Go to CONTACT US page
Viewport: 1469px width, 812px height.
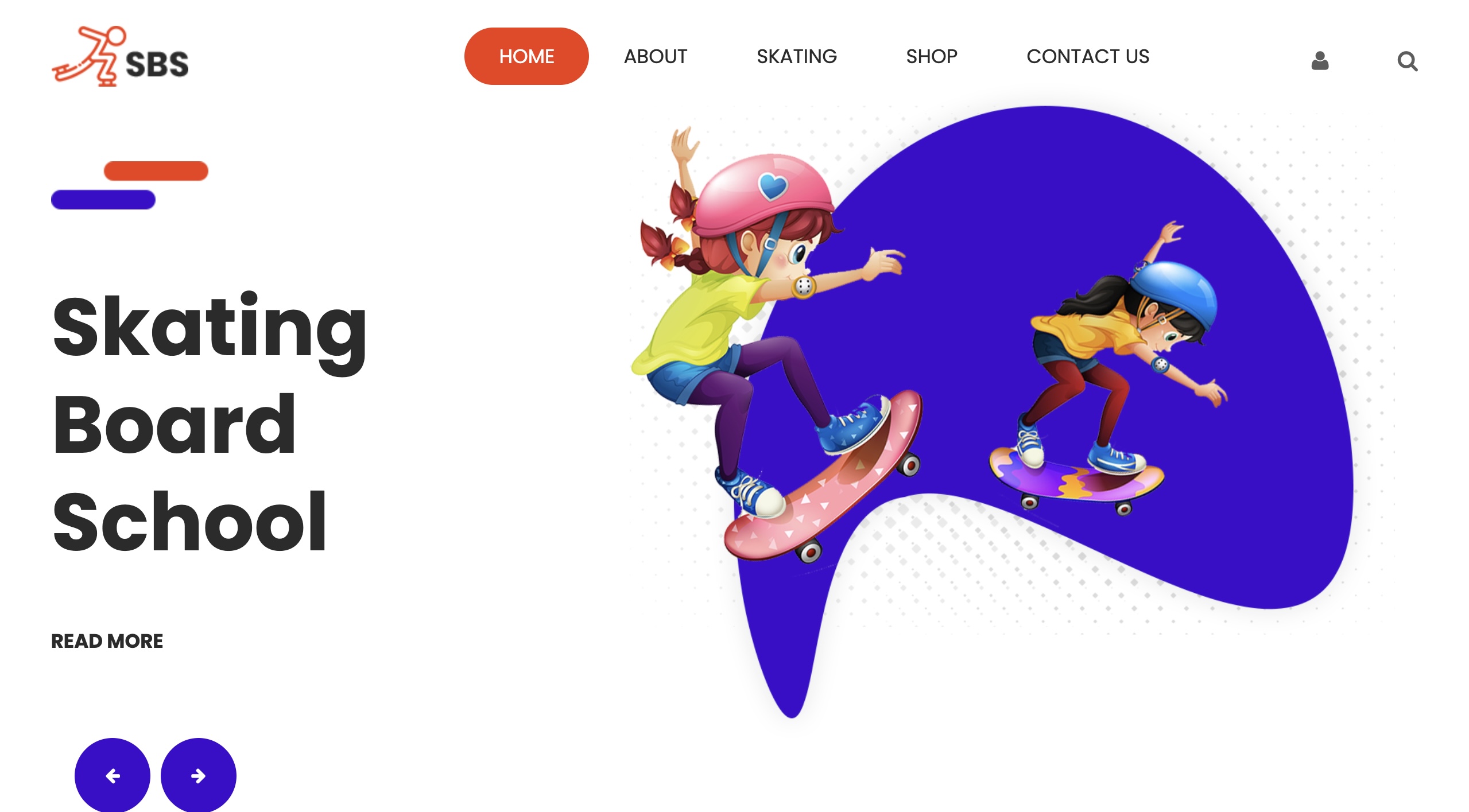(1088, 56)
